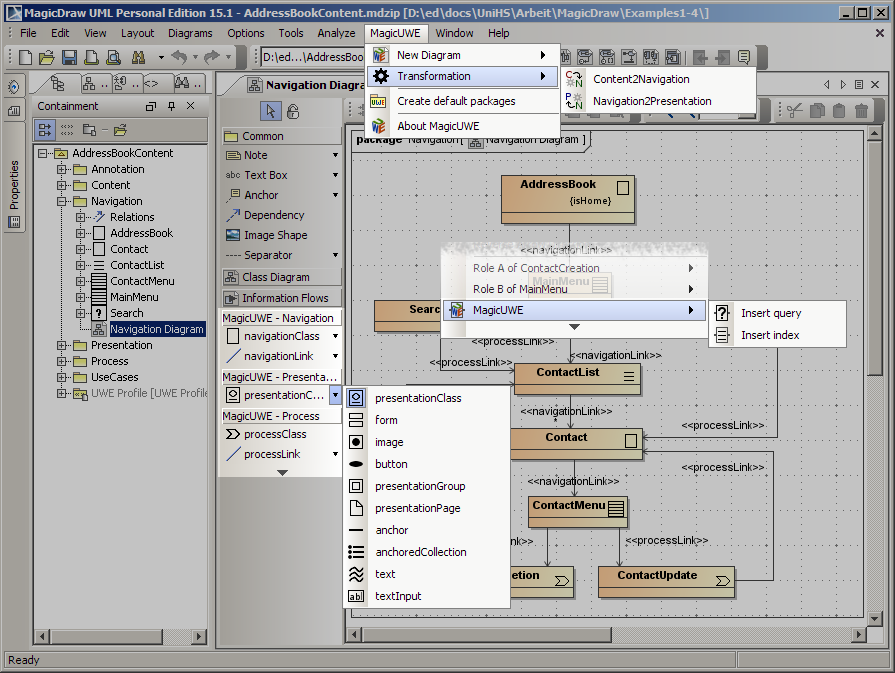Click the form icon in presentation list
Screen dimensions: 895x673
(356, 420)
